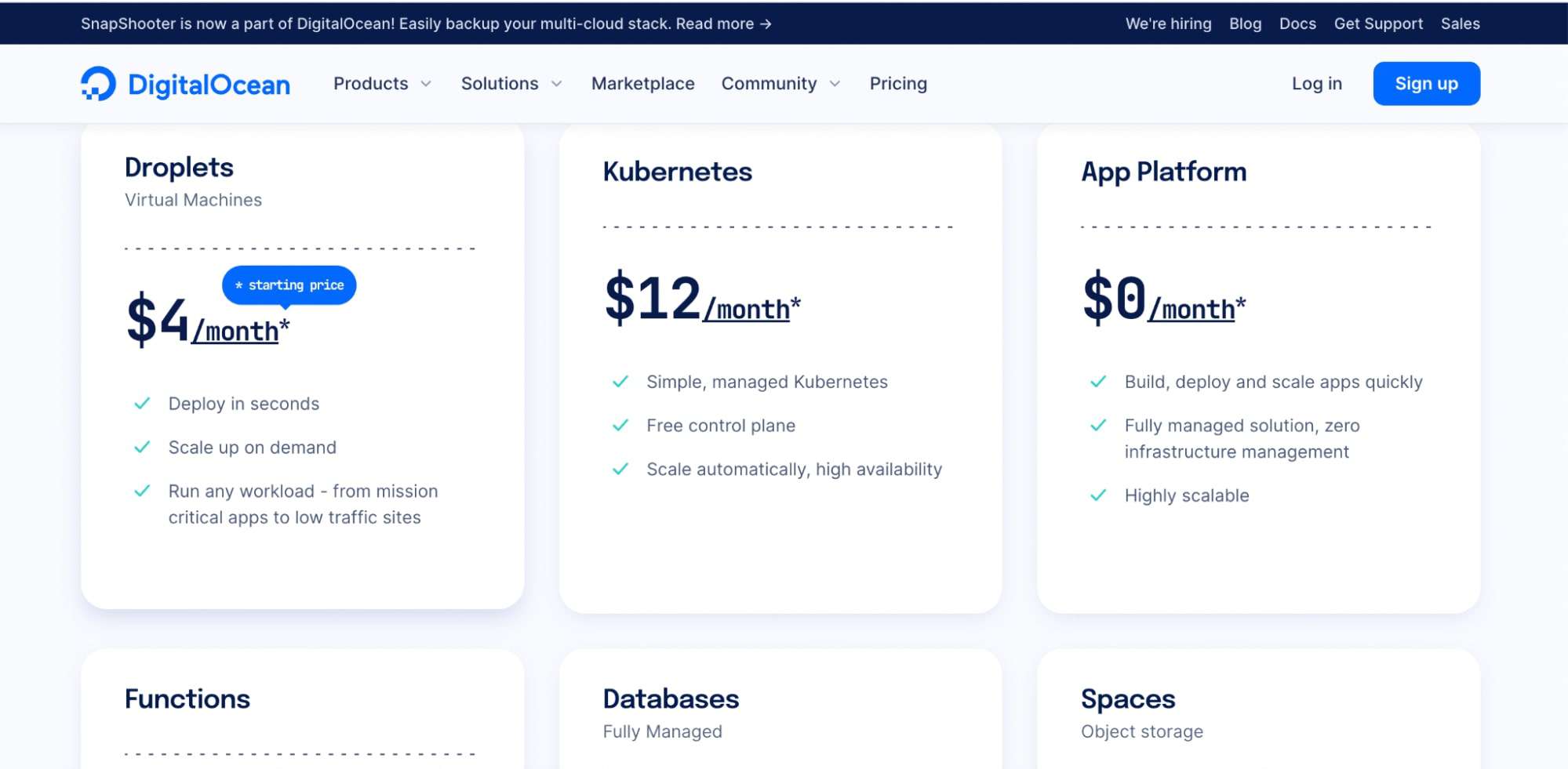Screen dimensions: 1568x769
Task: Click the checkmark beside Fully managed solution
Action: 1098,426
